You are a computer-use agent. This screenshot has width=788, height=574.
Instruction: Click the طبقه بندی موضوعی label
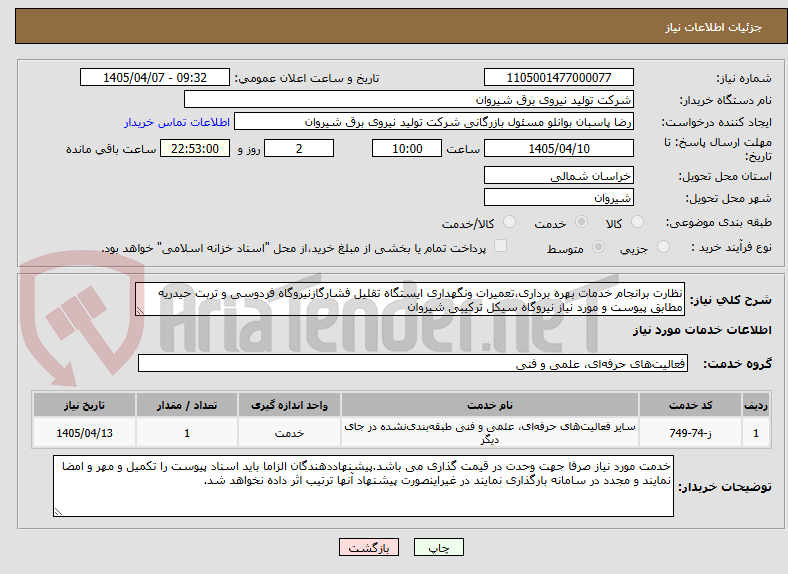(x=719, y=222)
